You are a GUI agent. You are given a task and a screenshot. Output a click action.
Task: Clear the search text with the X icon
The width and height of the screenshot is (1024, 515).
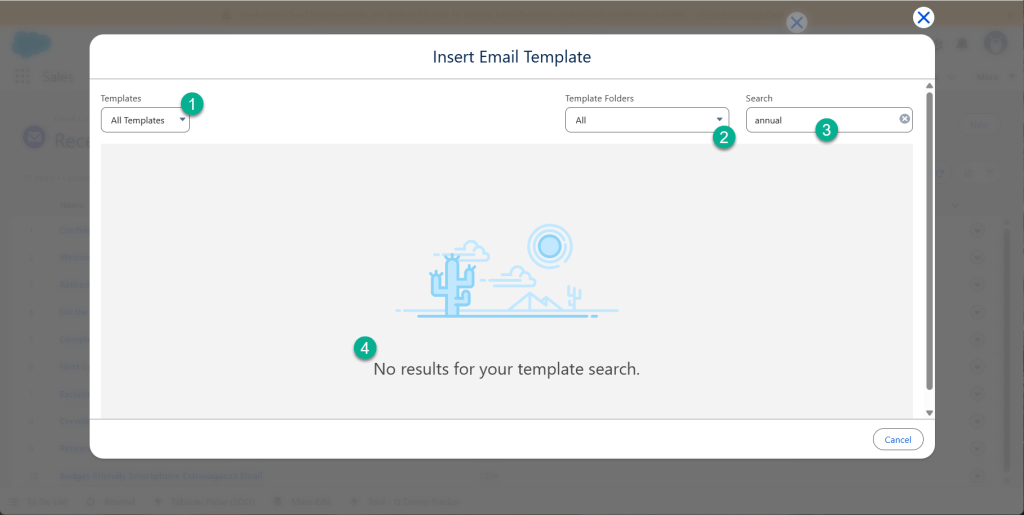pyautogui.click(x=904, y=119)
